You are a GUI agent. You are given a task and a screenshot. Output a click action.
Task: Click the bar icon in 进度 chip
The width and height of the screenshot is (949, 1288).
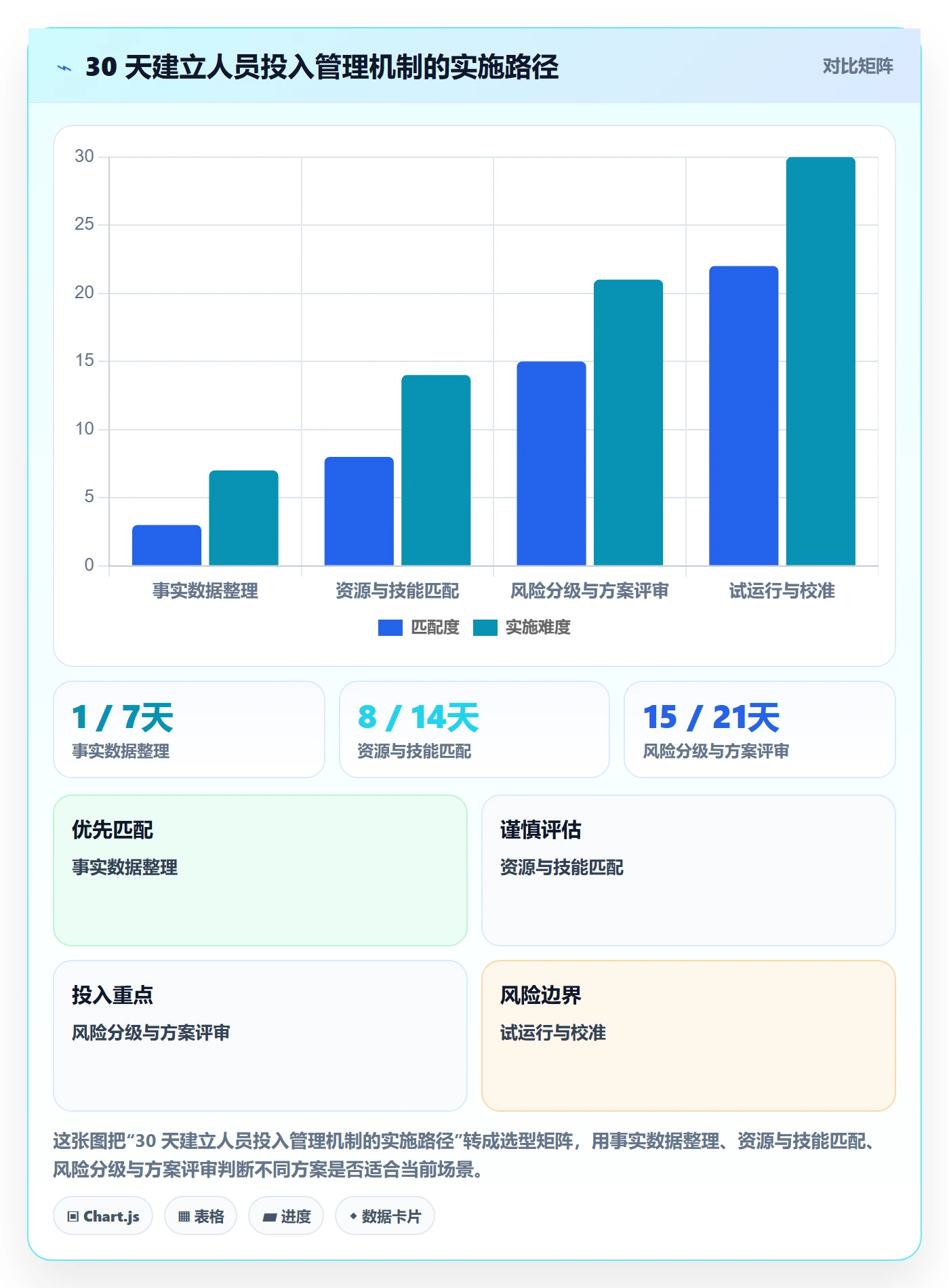tap(269, 1217)
